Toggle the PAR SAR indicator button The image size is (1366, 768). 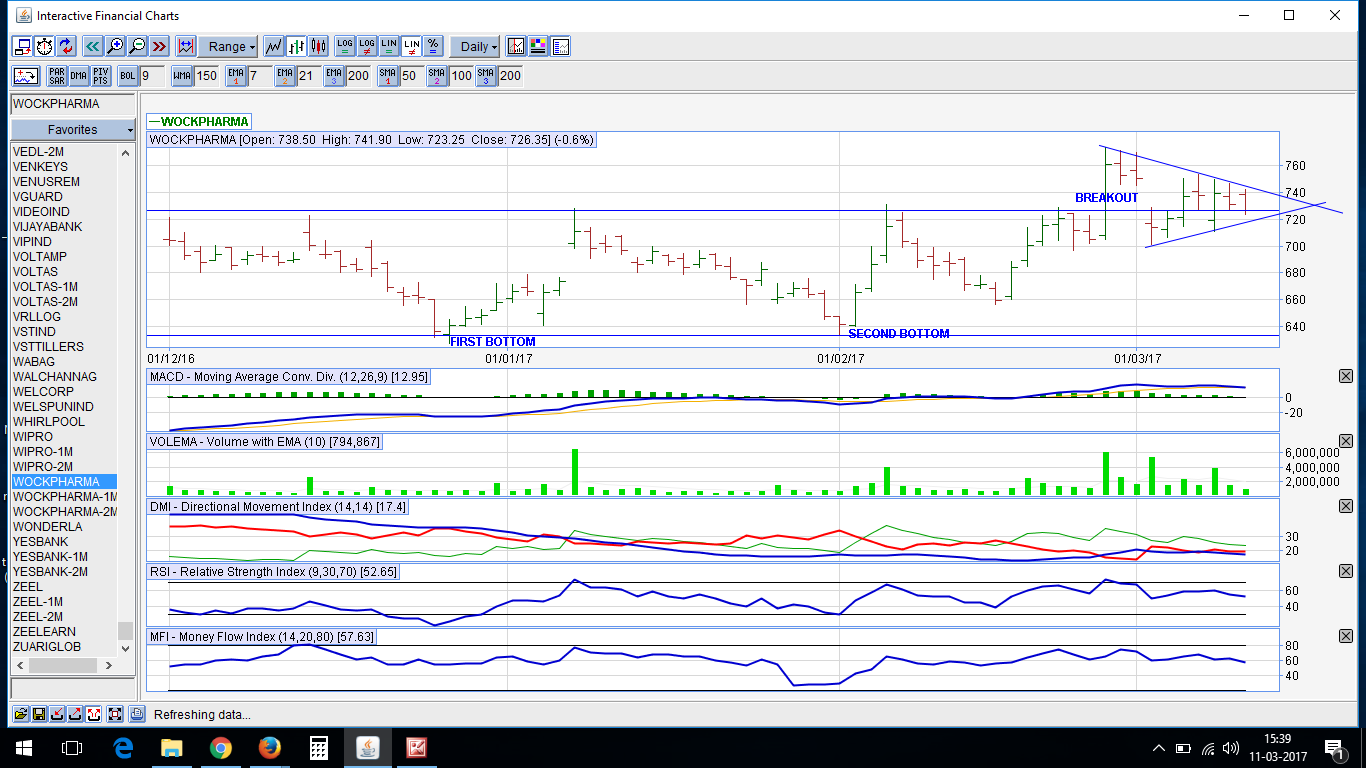[x=57, y=75]
